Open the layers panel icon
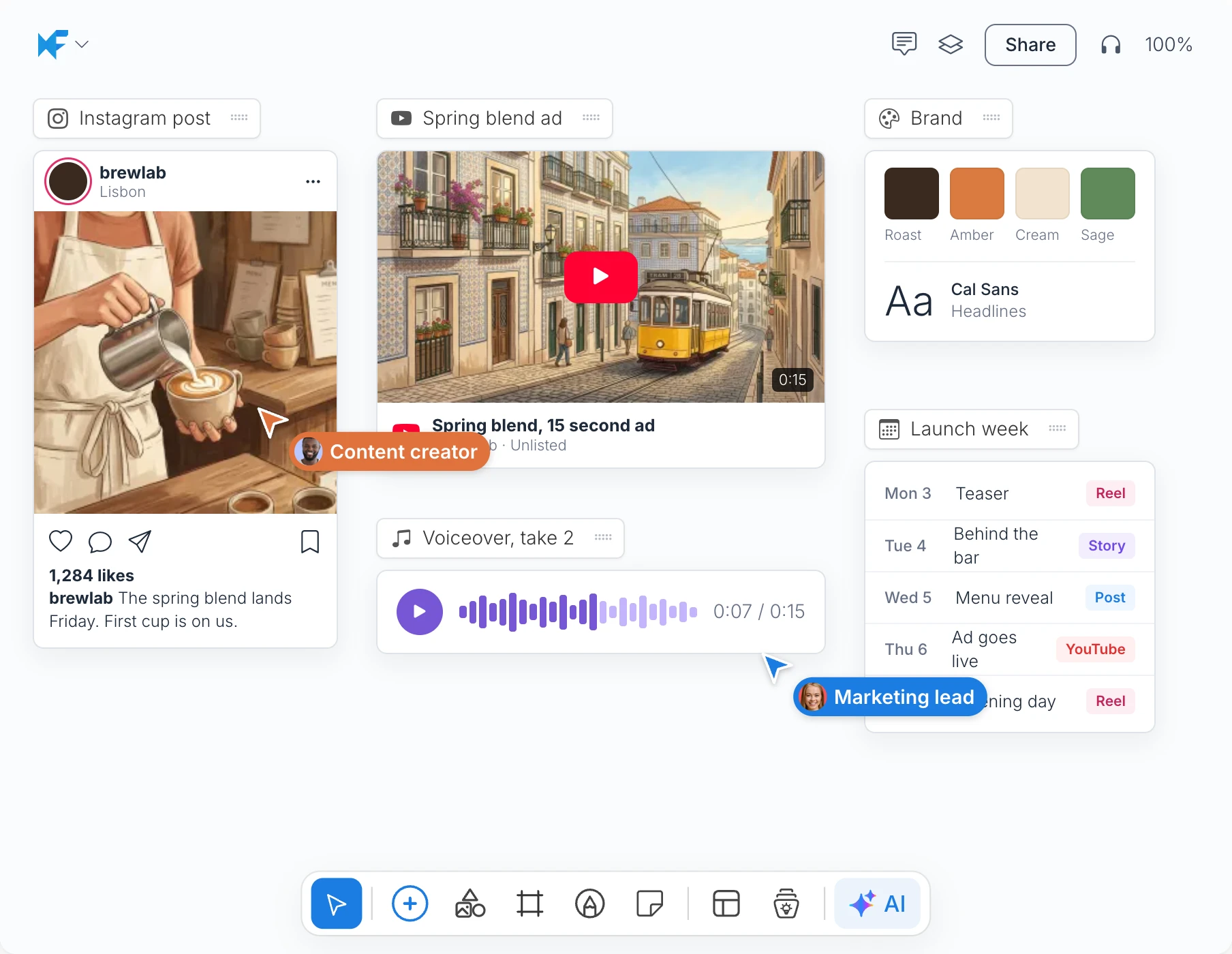The image size is (1232, 954). [951, 44]
